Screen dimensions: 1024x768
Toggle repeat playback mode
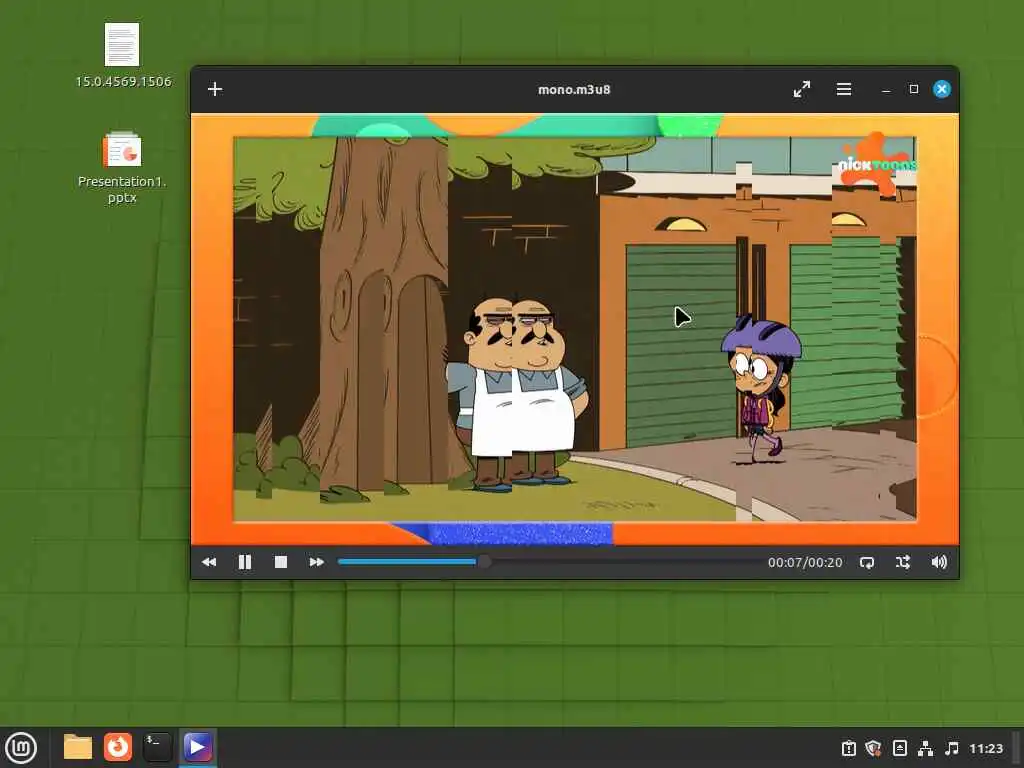point(867,562)
